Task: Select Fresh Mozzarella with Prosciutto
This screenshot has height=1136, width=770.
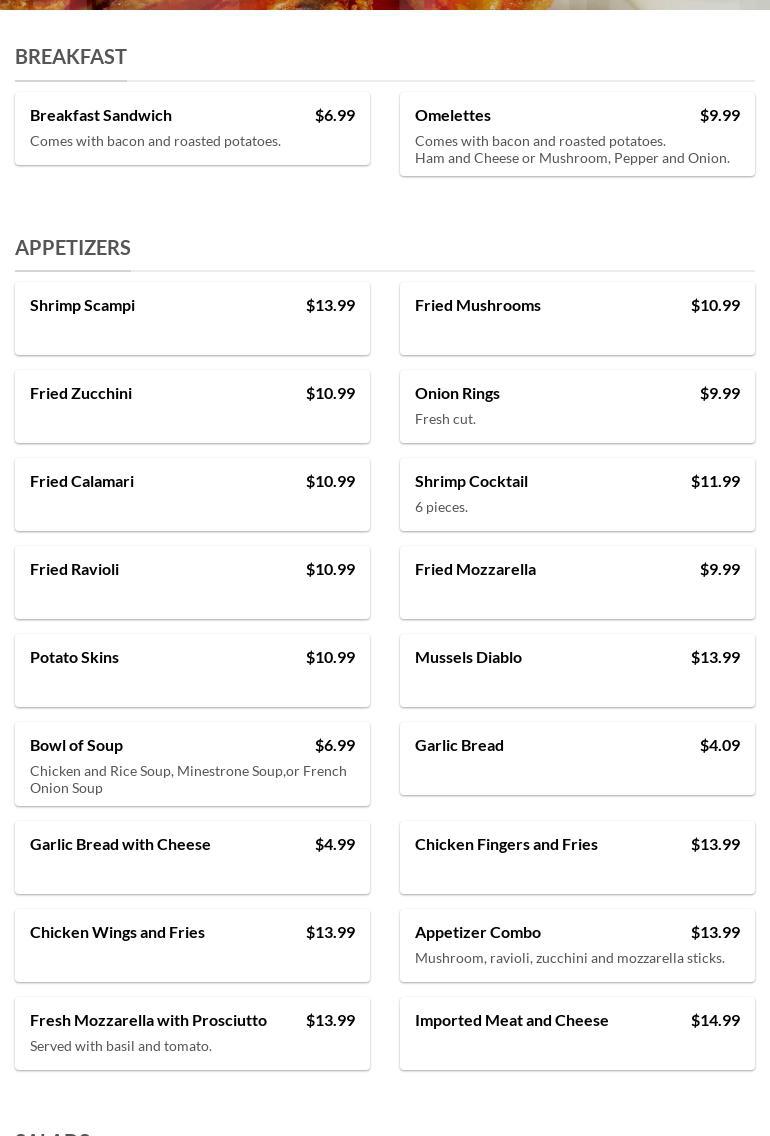Action: click(x=192, y=1033)
